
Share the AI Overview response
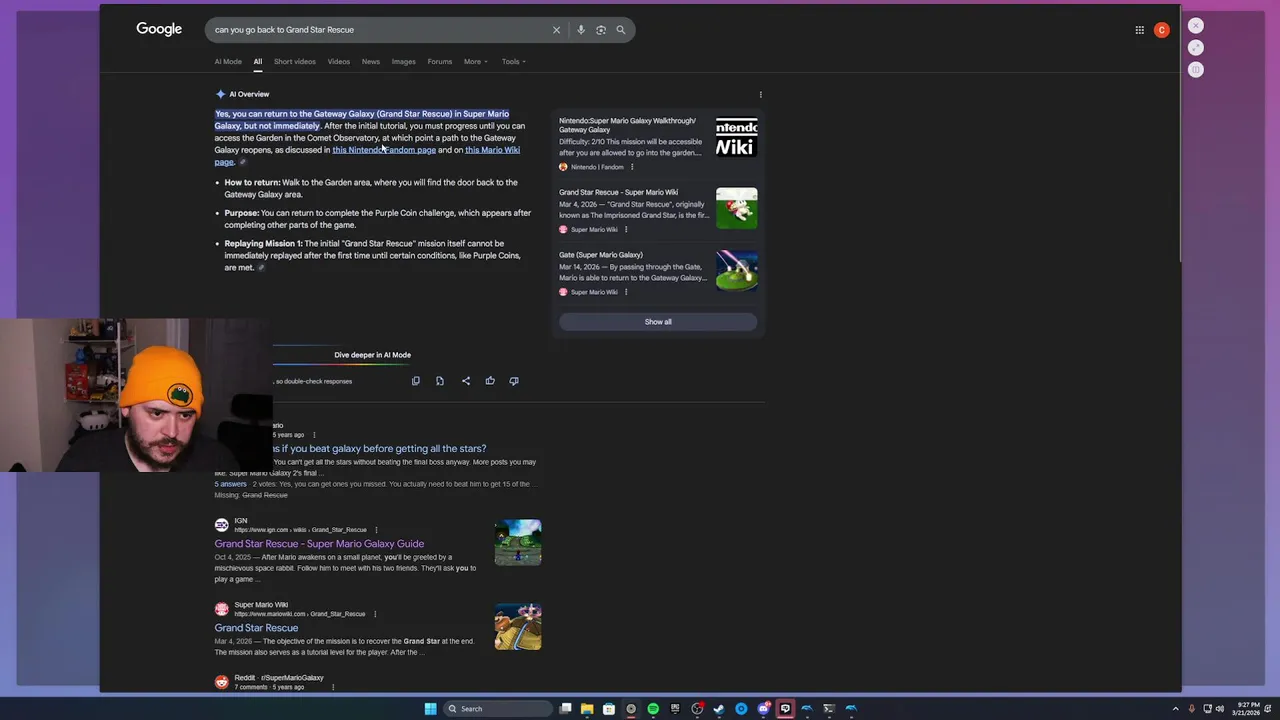[x=466, y=381]
